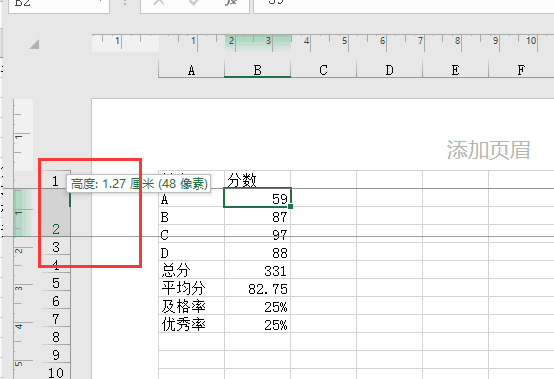Select column header F
554x379 pixels.
(521, 70)
